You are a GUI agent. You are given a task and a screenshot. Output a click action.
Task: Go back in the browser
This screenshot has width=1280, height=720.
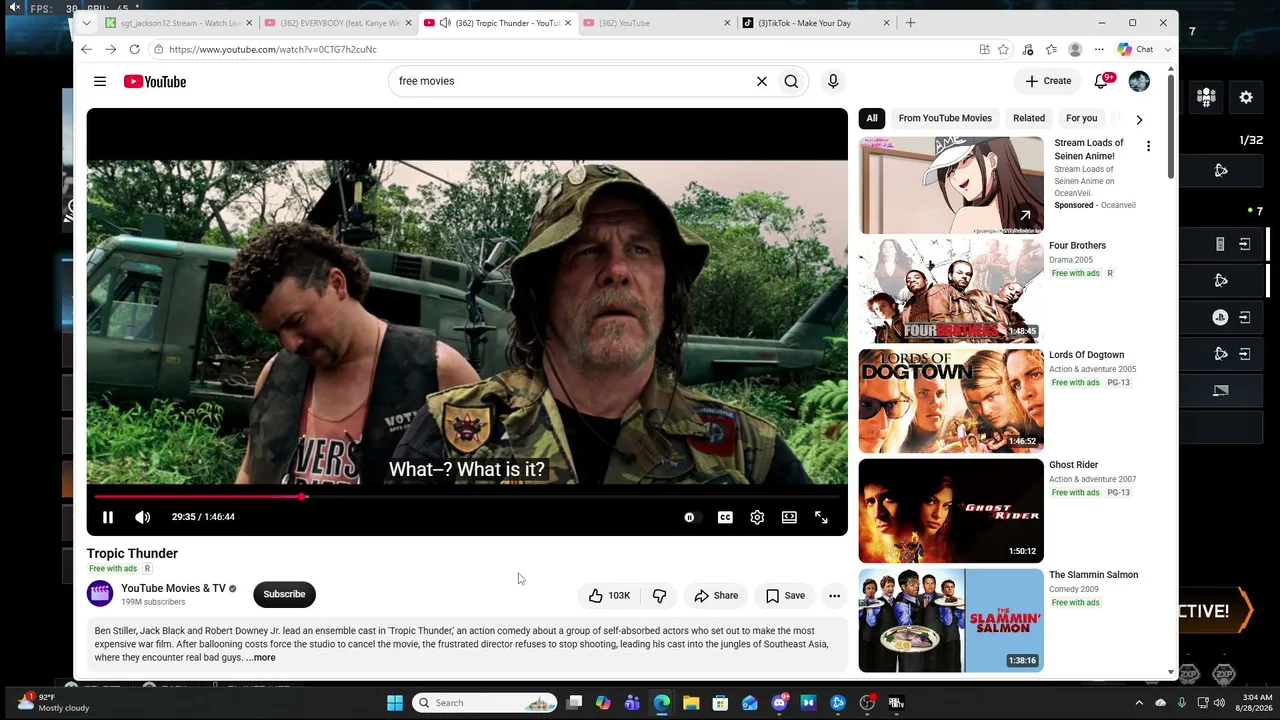coord(86,49)
